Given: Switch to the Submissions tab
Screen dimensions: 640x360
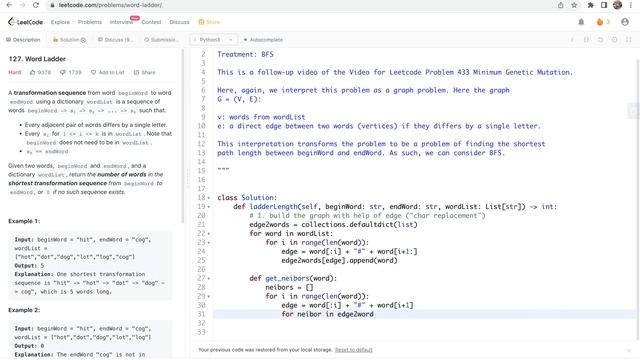Looking at the screenshot, I should pyautogui.click(x=162, y=40).
